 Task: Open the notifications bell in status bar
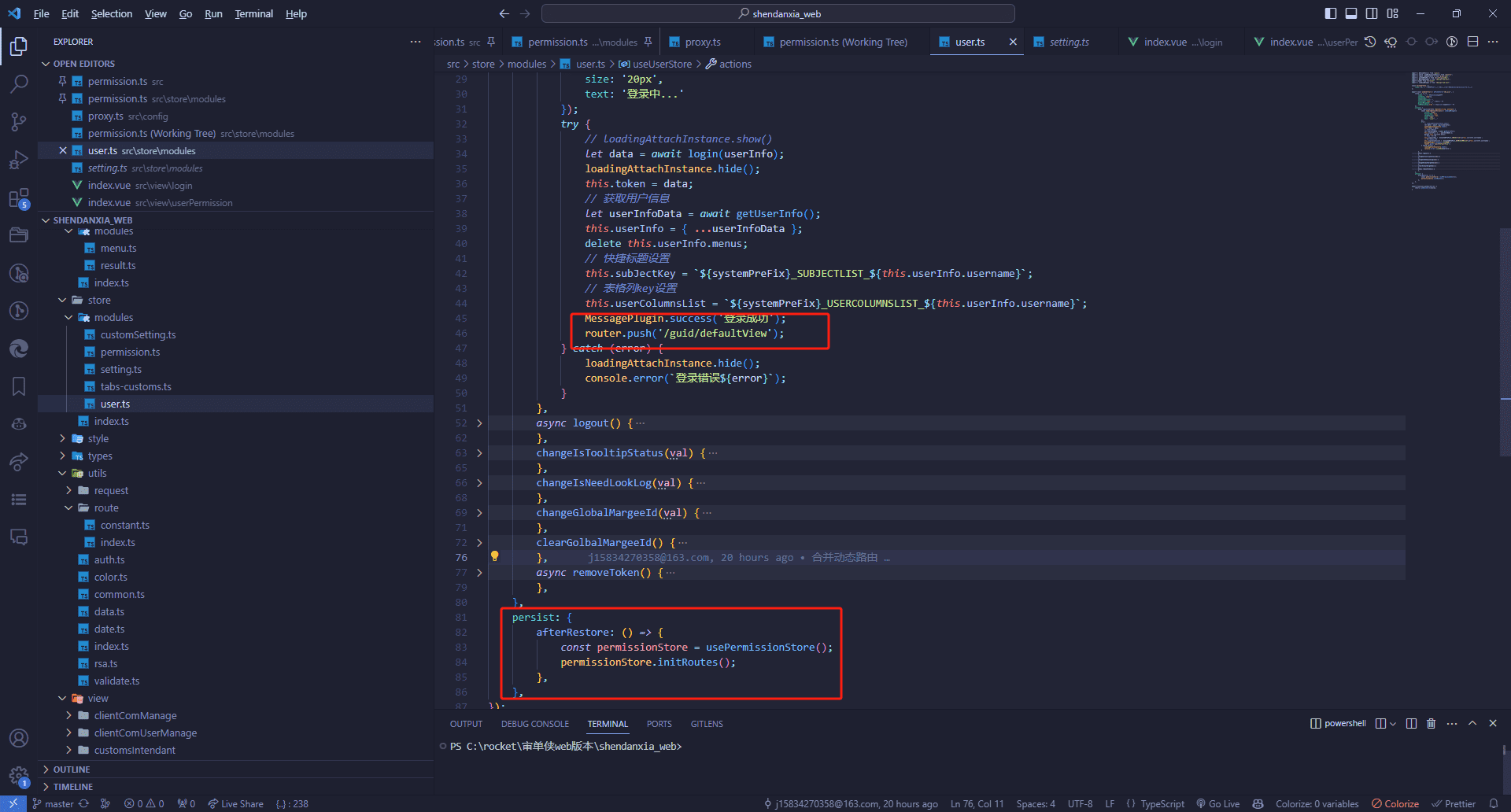click(x=1494, y=803)
